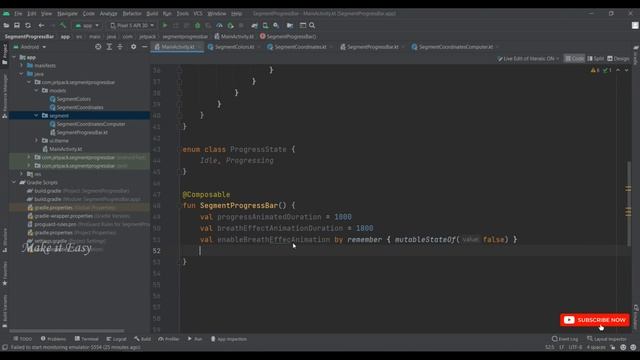The width and height of the screenshot is (640, 360).
Task: Switch editor to Design view
Action: point(618,59)
